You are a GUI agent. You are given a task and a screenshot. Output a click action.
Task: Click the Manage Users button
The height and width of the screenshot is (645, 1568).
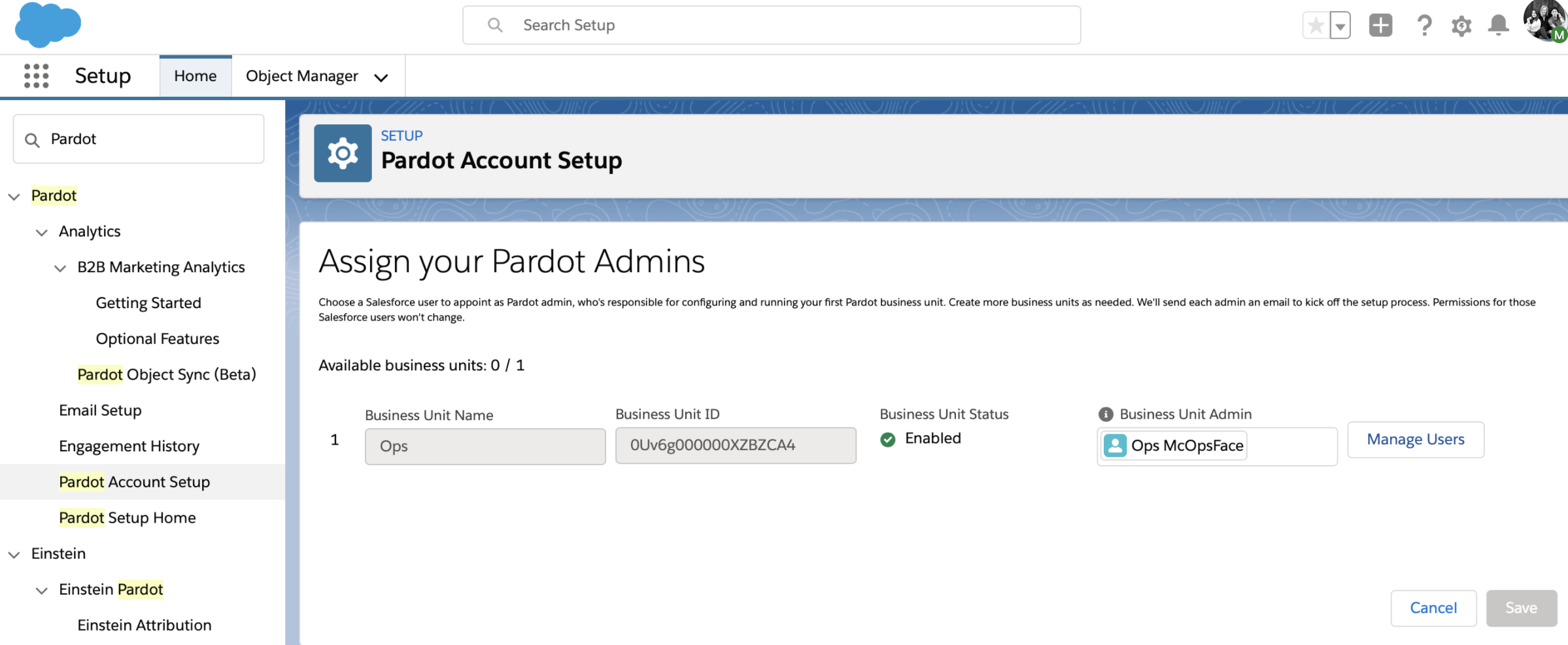(x=1415, y=440)
